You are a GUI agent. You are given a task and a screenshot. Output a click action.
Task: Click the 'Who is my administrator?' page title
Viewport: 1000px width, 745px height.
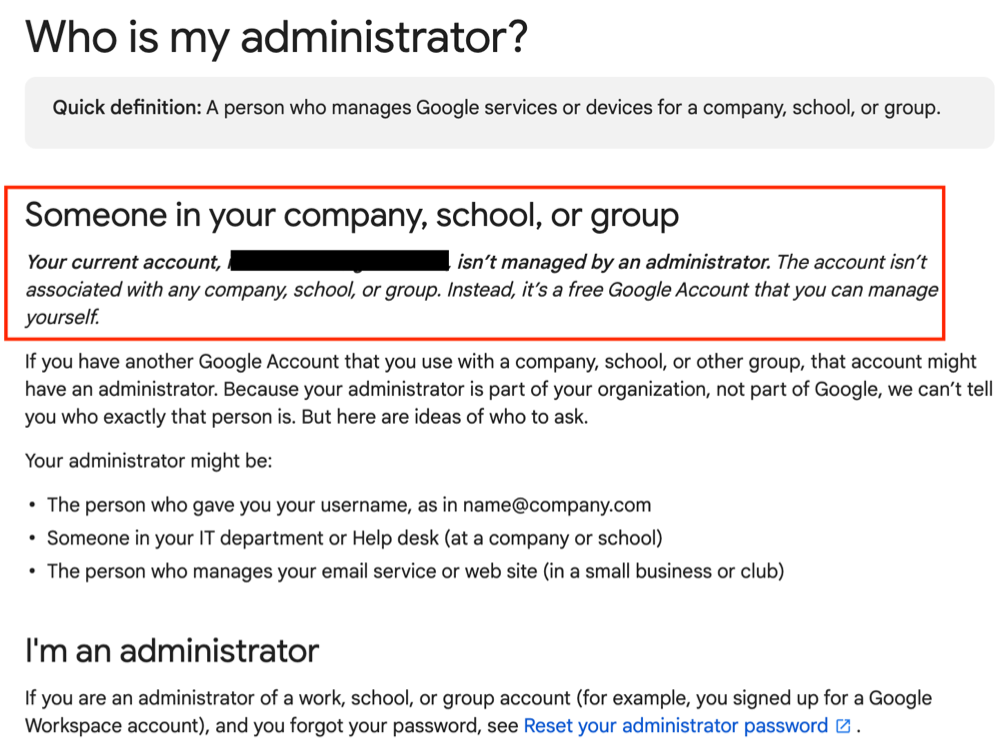(x=277, y=37)
